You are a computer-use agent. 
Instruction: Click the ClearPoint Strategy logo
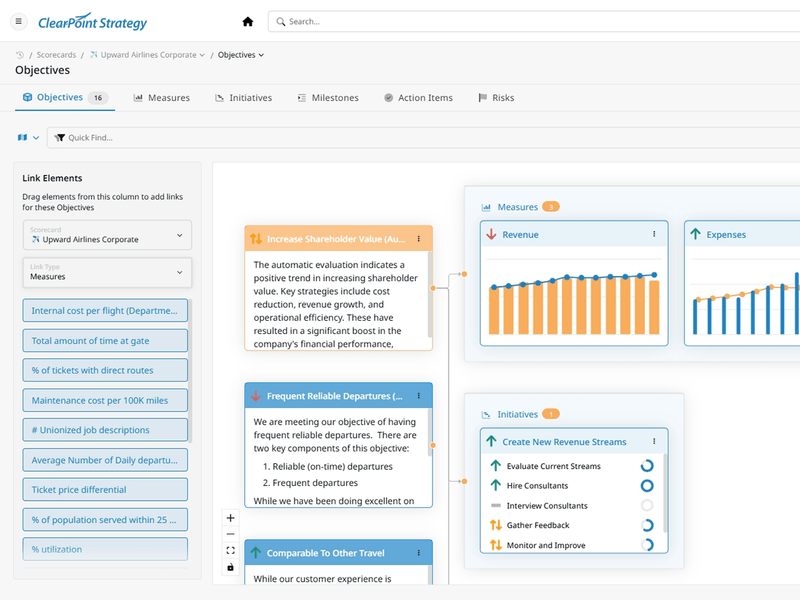[x=92, y=22]
